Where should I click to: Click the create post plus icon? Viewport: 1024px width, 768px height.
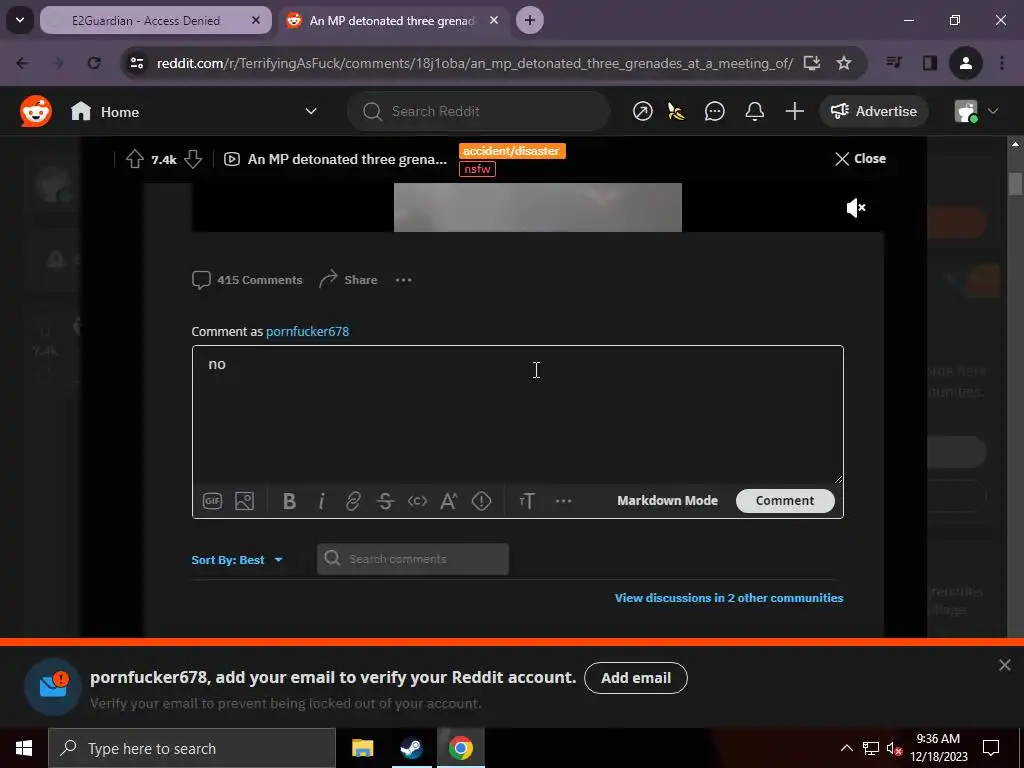tap(794, 112)
